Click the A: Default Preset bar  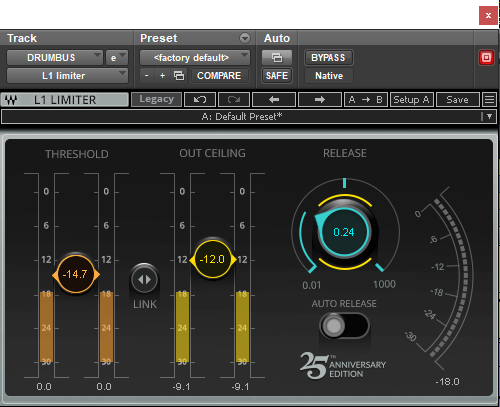pos(249,117)
